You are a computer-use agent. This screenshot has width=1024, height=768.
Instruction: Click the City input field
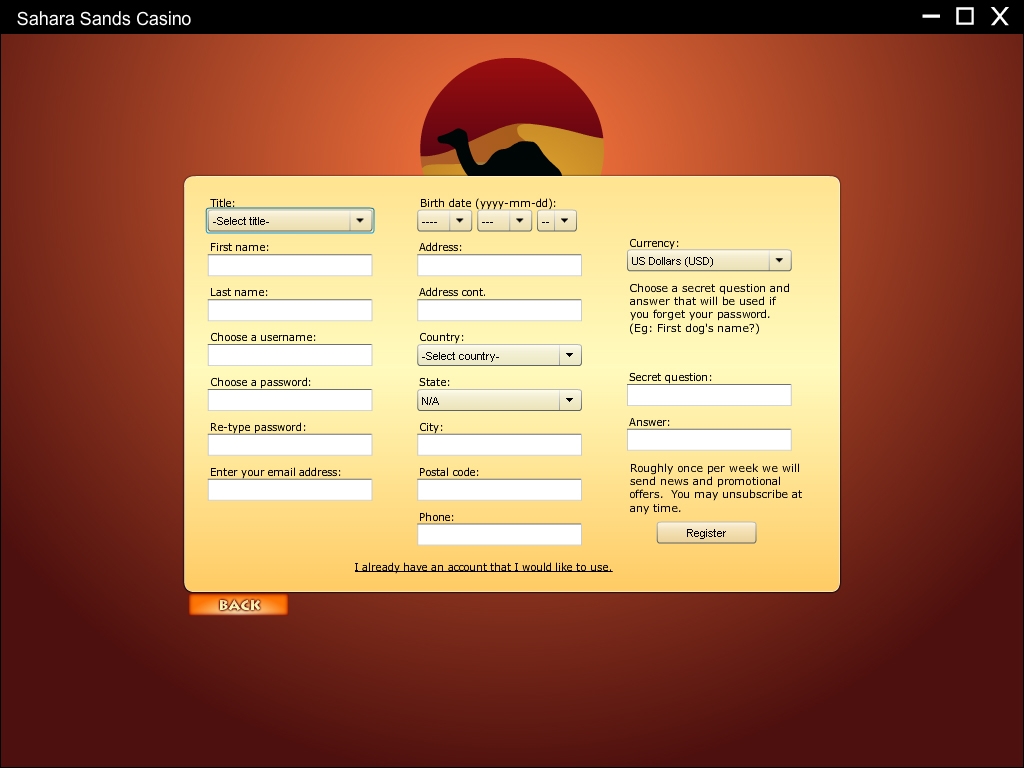[499, 445]
